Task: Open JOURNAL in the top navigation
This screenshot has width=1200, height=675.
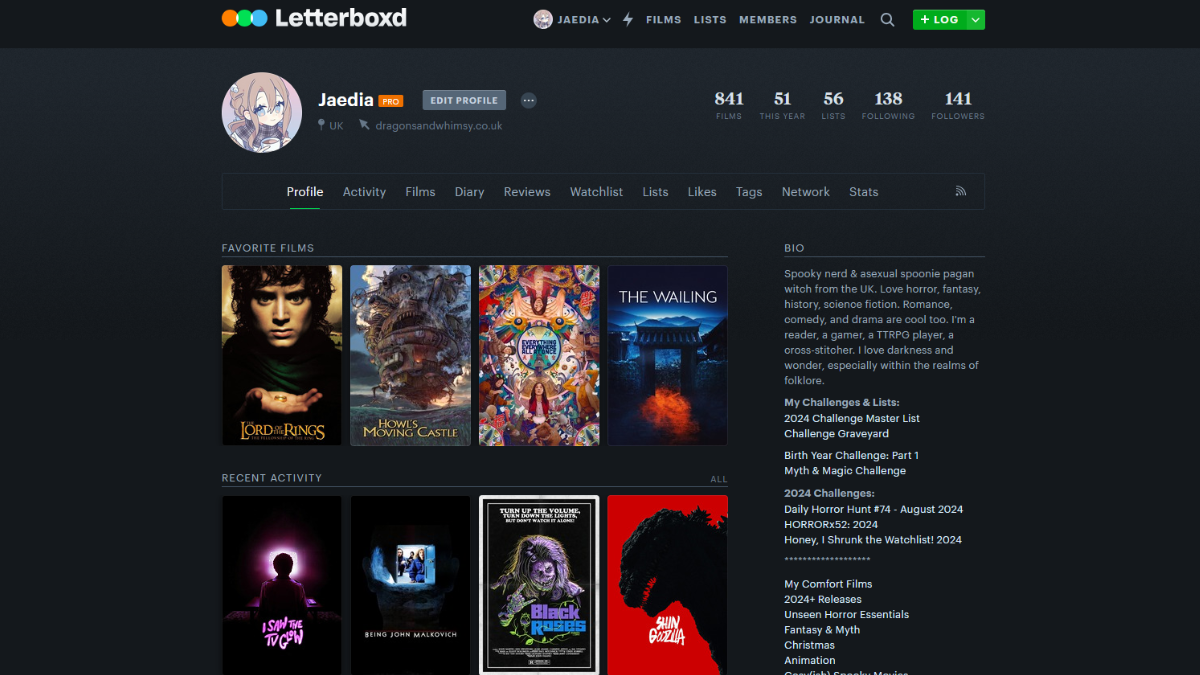Action: [838, 20]
